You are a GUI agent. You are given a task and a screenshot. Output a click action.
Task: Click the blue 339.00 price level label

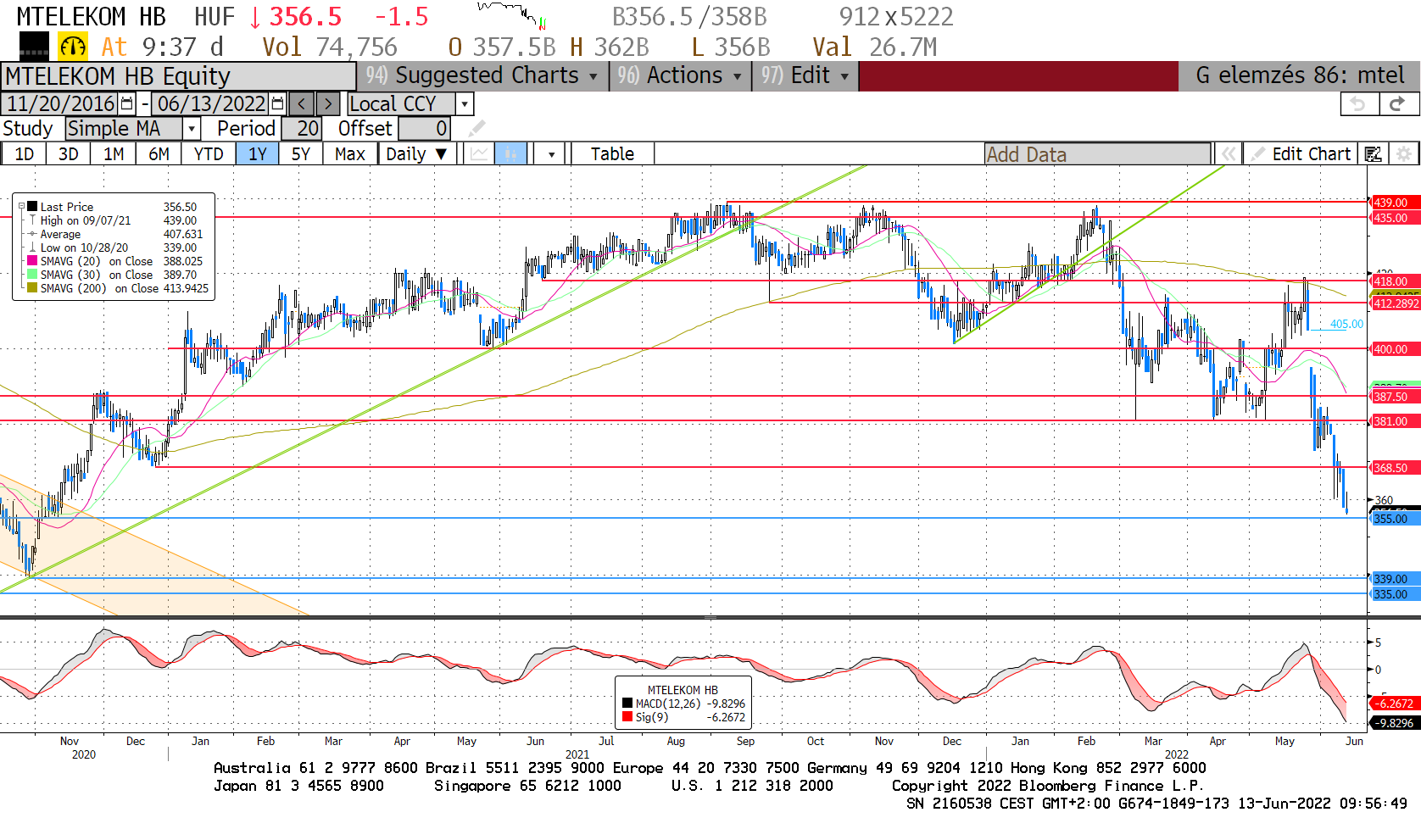pos(1395,579)
